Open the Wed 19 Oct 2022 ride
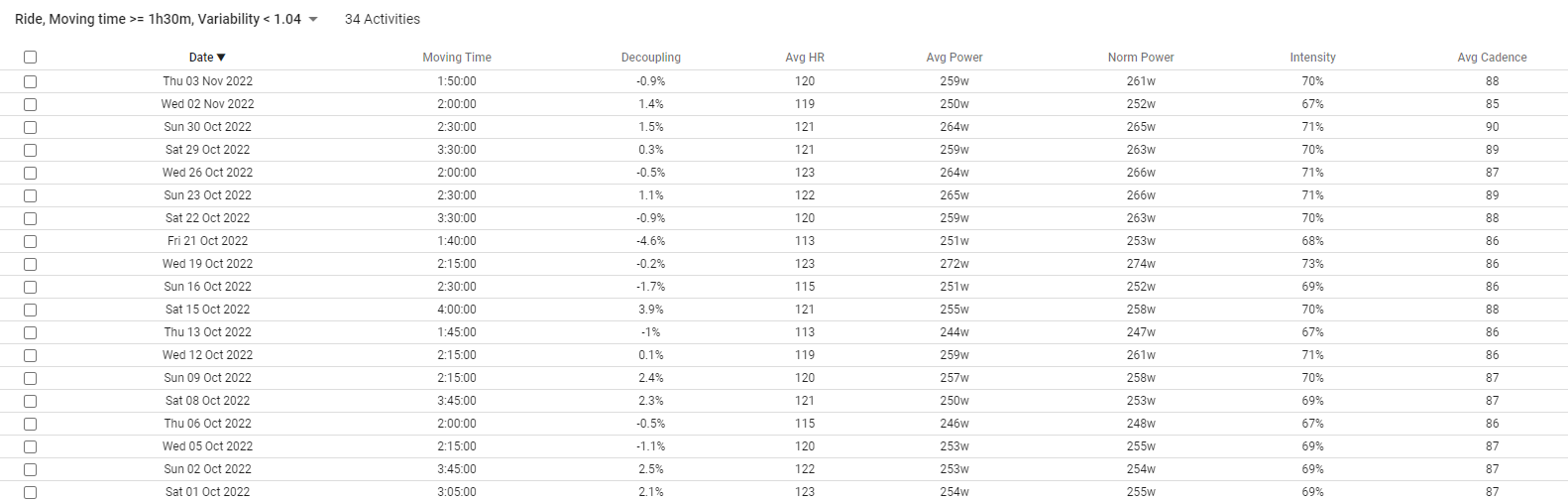 (208, 264)
